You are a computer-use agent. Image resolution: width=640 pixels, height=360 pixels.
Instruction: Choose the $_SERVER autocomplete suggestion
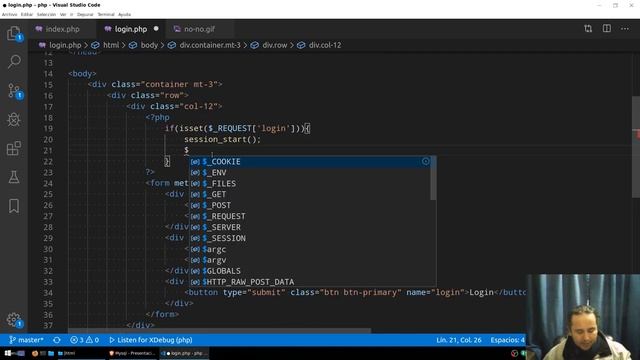(309, 227)
